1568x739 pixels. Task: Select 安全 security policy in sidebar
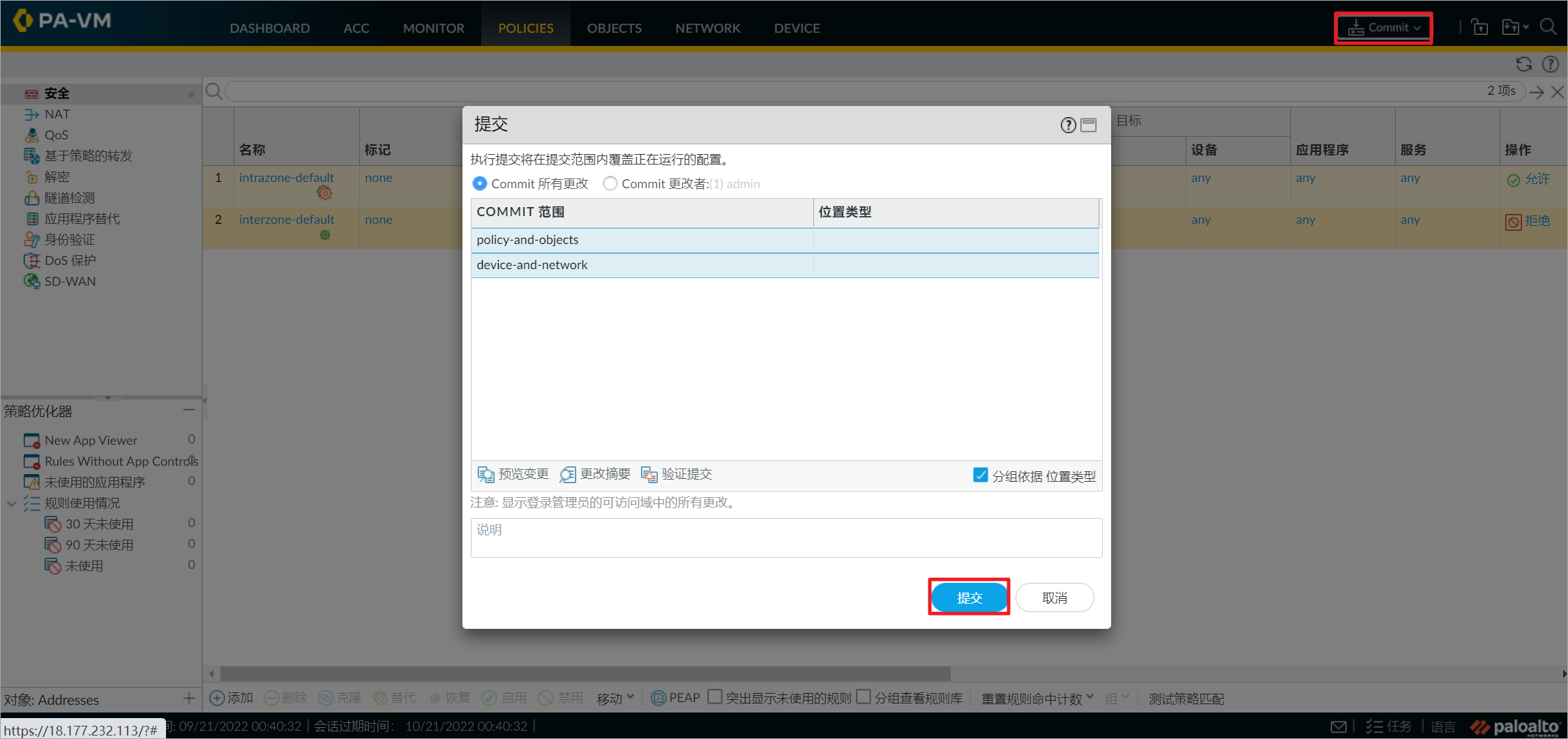pos(56,93)
